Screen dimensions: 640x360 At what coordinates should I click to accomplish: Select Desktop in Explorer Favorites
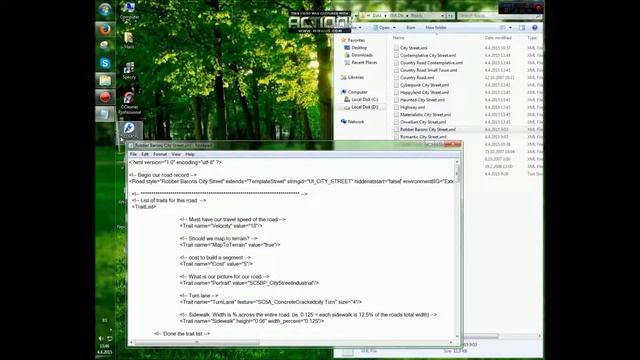pyautogui.click(x=359, y=47)
